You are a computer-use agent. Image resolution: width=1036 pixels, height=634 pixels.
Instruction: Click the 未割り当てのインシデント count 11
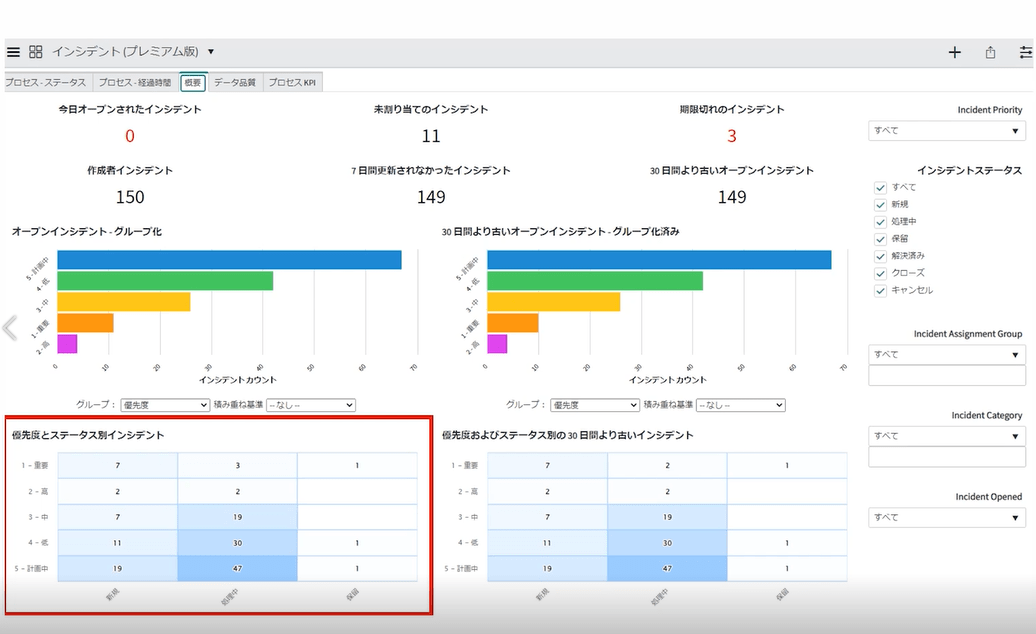point(431,136)
